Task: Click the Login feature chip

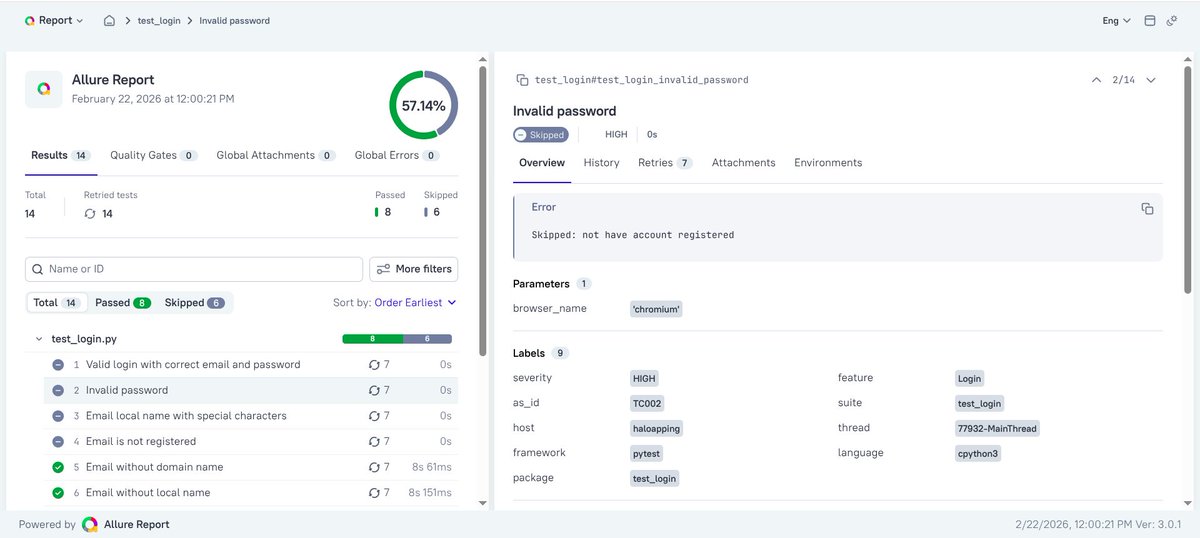Action: click(970, 378)
